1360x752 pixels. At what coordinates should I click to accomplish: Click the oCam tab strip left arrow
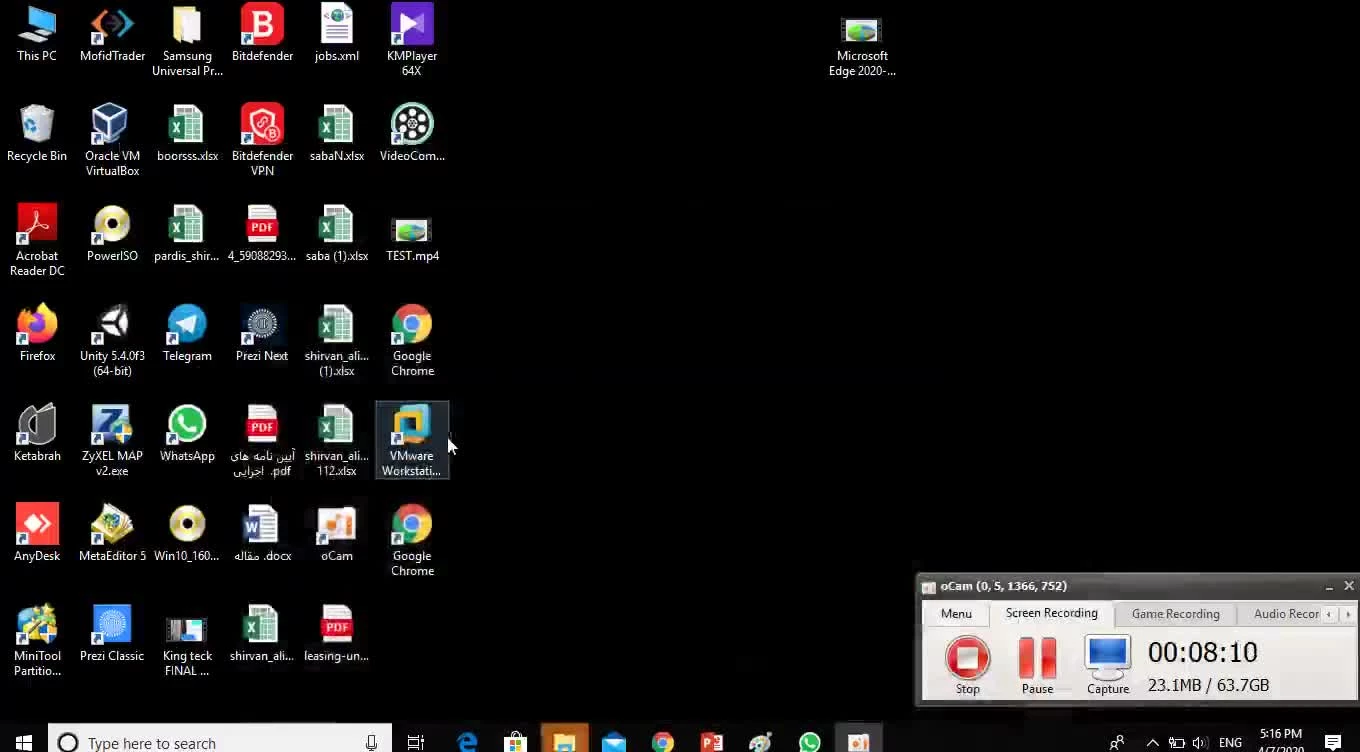(x=1329, y=614)
